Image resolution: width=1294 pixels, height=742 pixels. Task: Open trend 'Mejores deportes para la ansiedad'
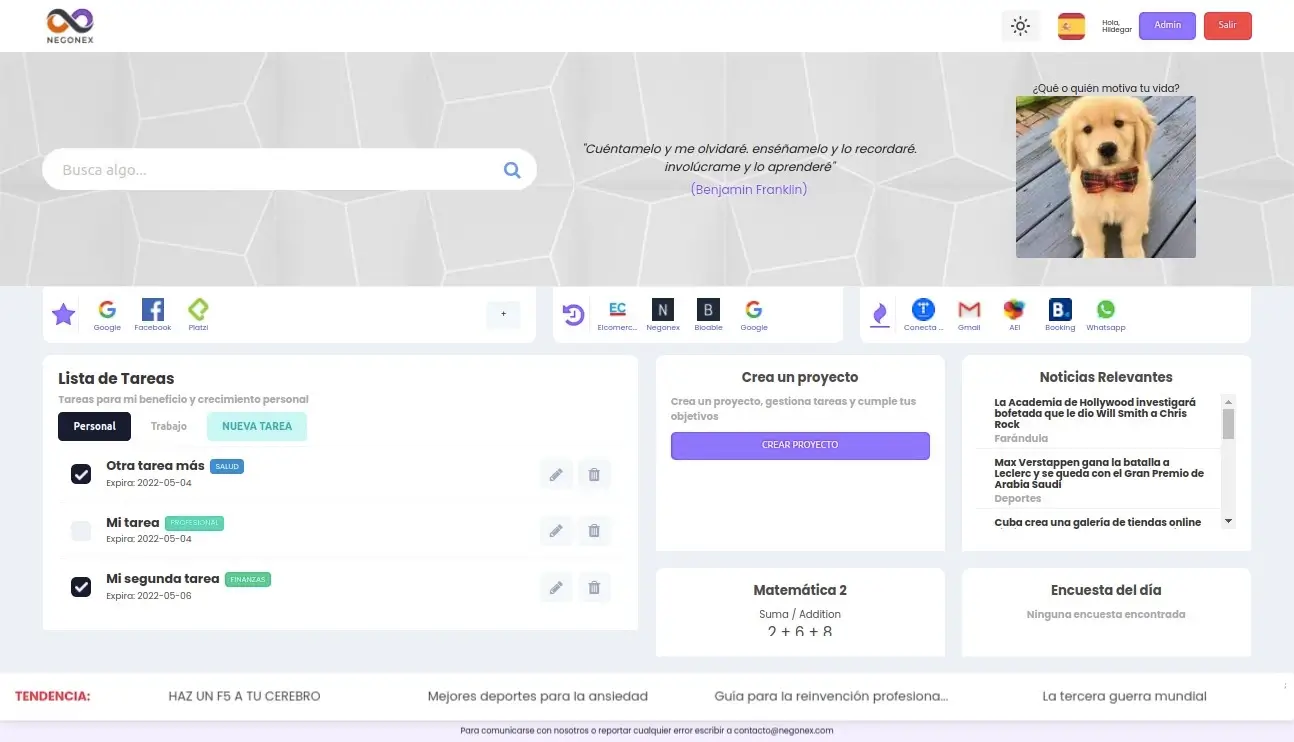coord(538,696)
